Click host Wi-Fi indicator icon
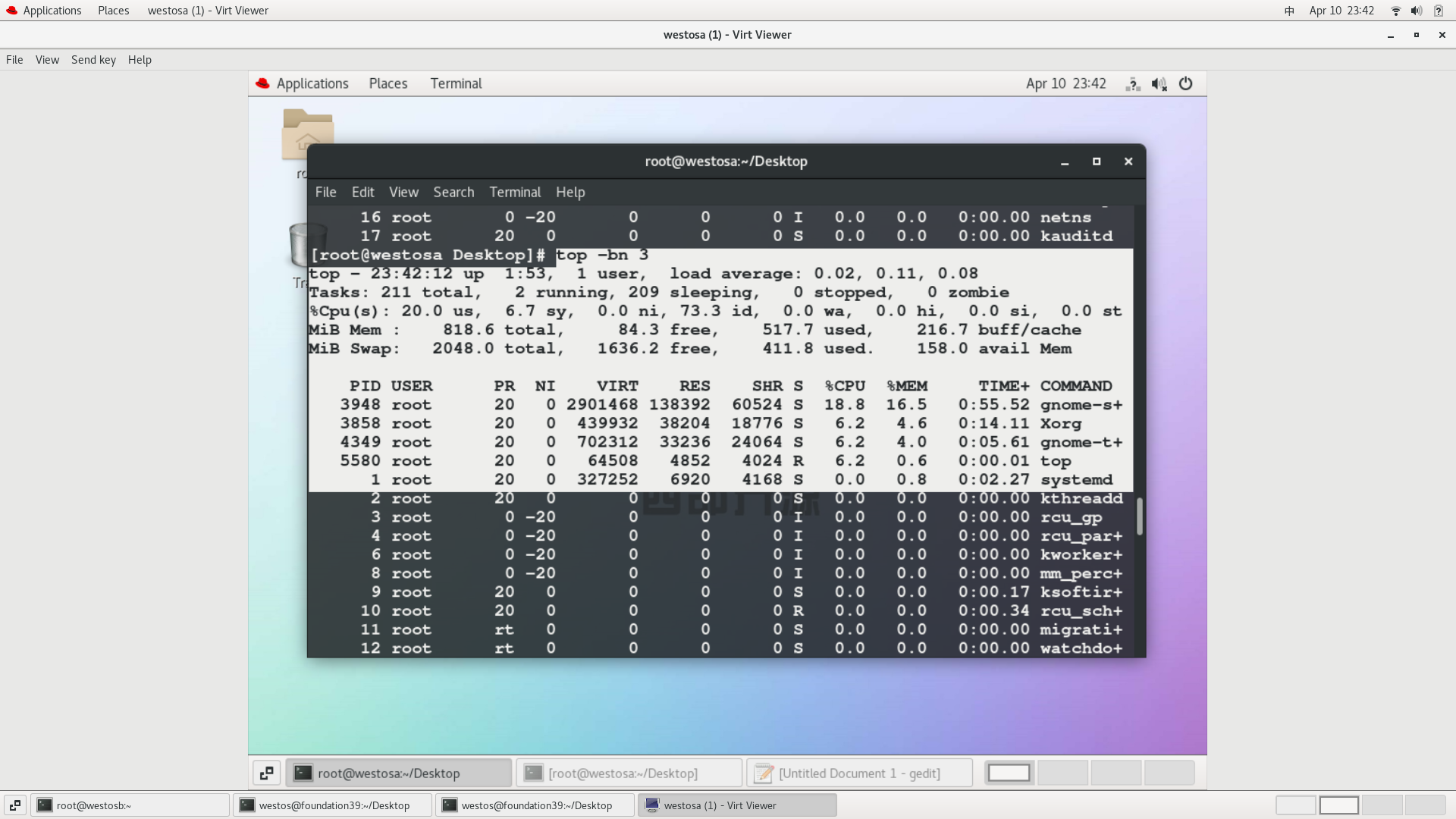Screen dimensions: 1456x819 tap(1395, 11)
